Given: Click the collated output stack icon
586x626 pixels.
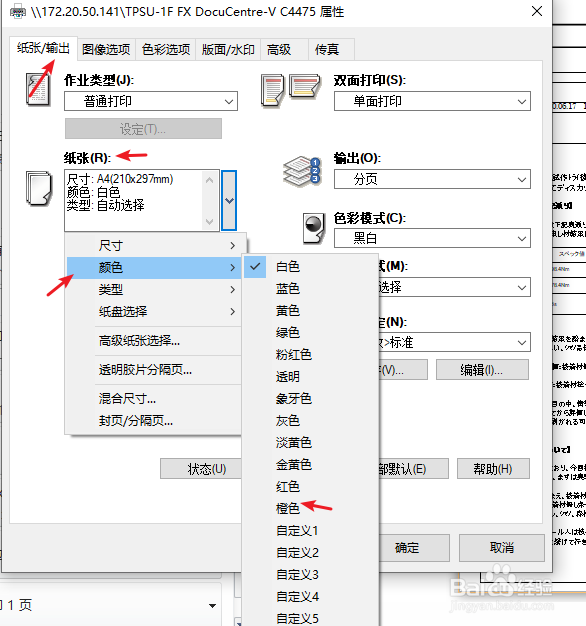Looking at the screenshot, I should (302, 172).
